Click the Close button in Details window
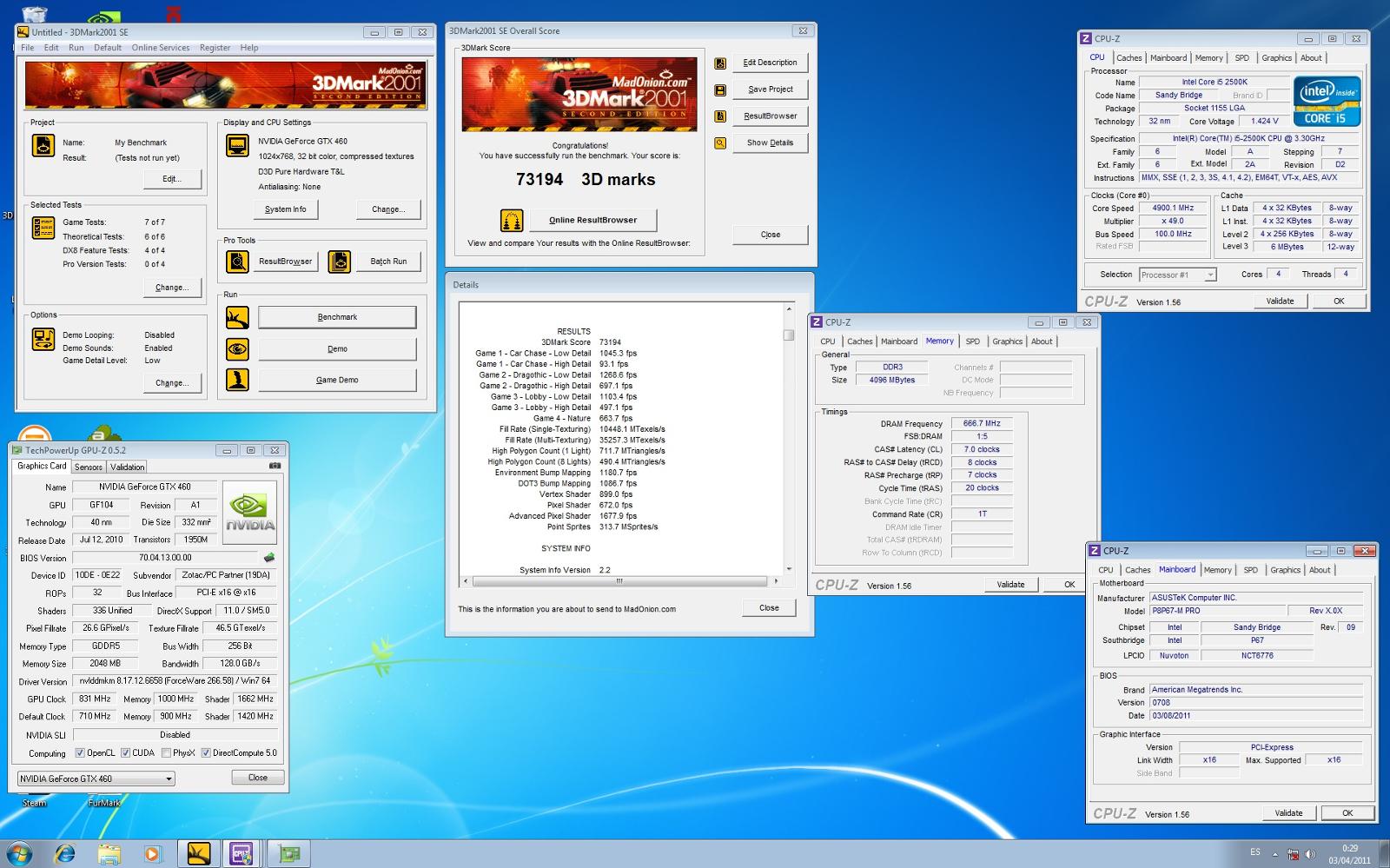This screenshot has height=868, width=1390. [x=769, y=608]
